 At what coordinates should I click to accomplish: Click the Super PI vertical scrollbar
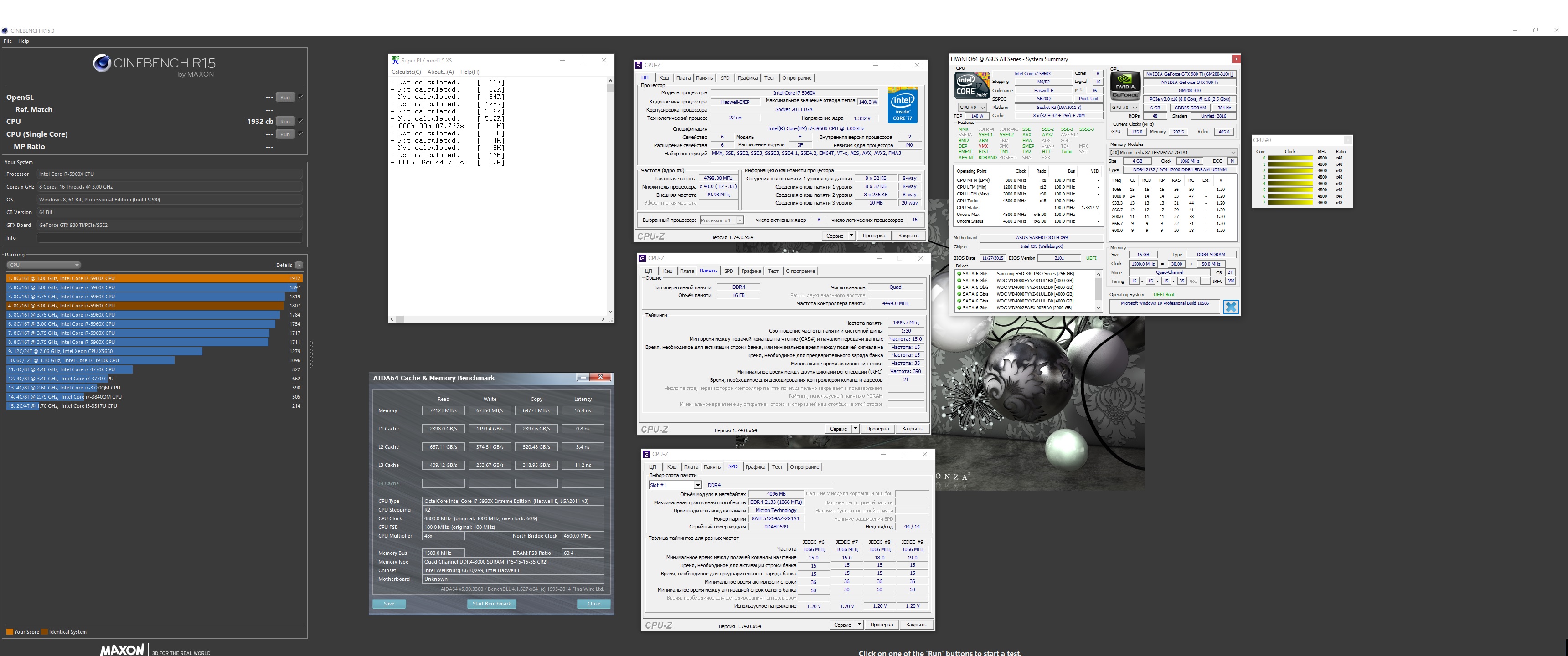coord(610,195)
